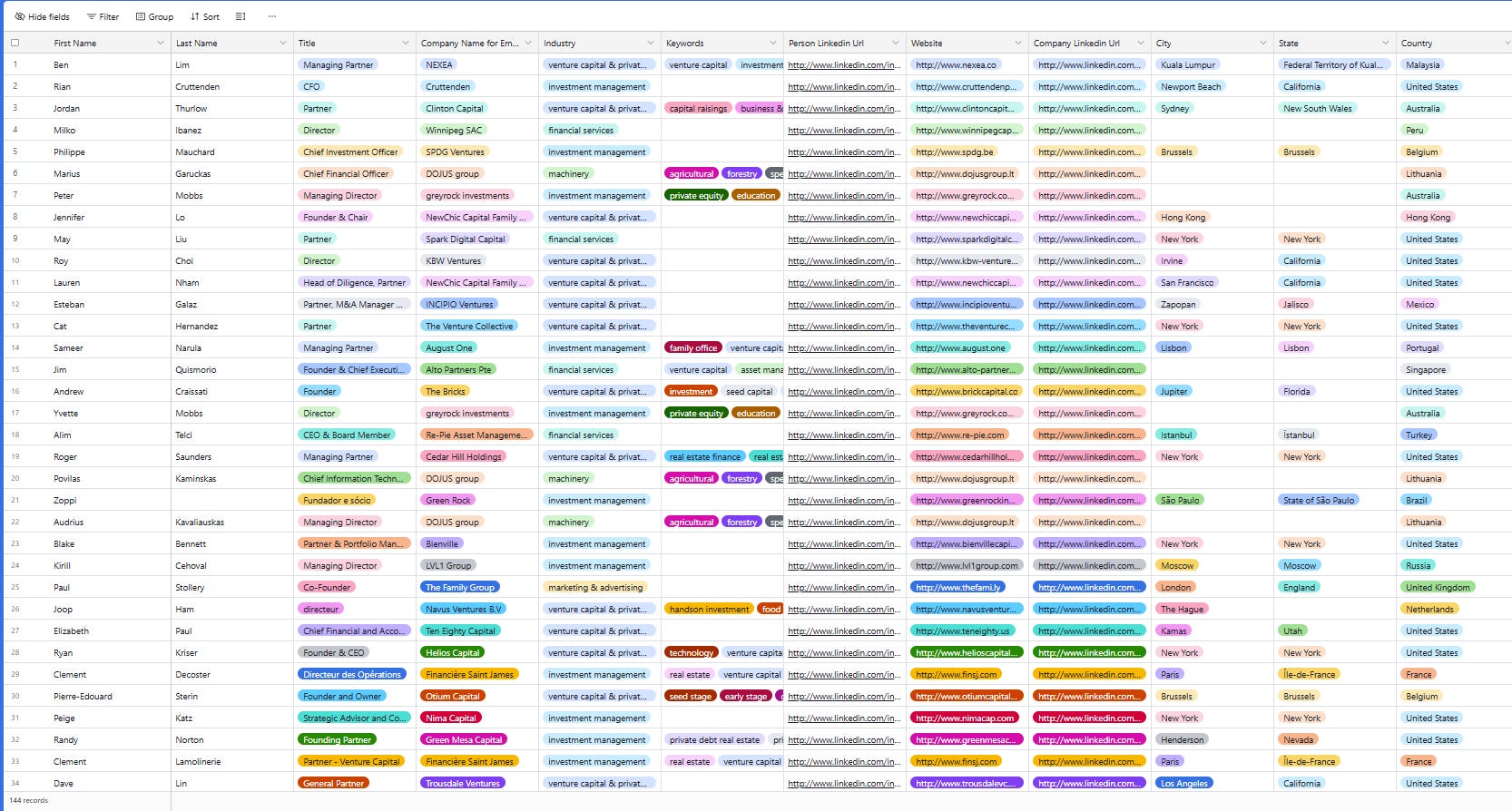Viewport: 1512px width, 811px height.
Task: Select the 'Los Angeles' city tag
Action: pos(1184,784)
